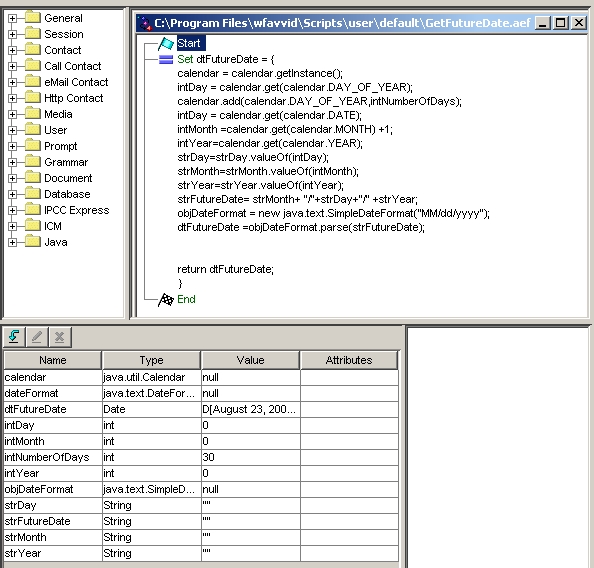This screenshot has height=568, width=594.
Task: Click the Type column header
Action: (151, 360)
